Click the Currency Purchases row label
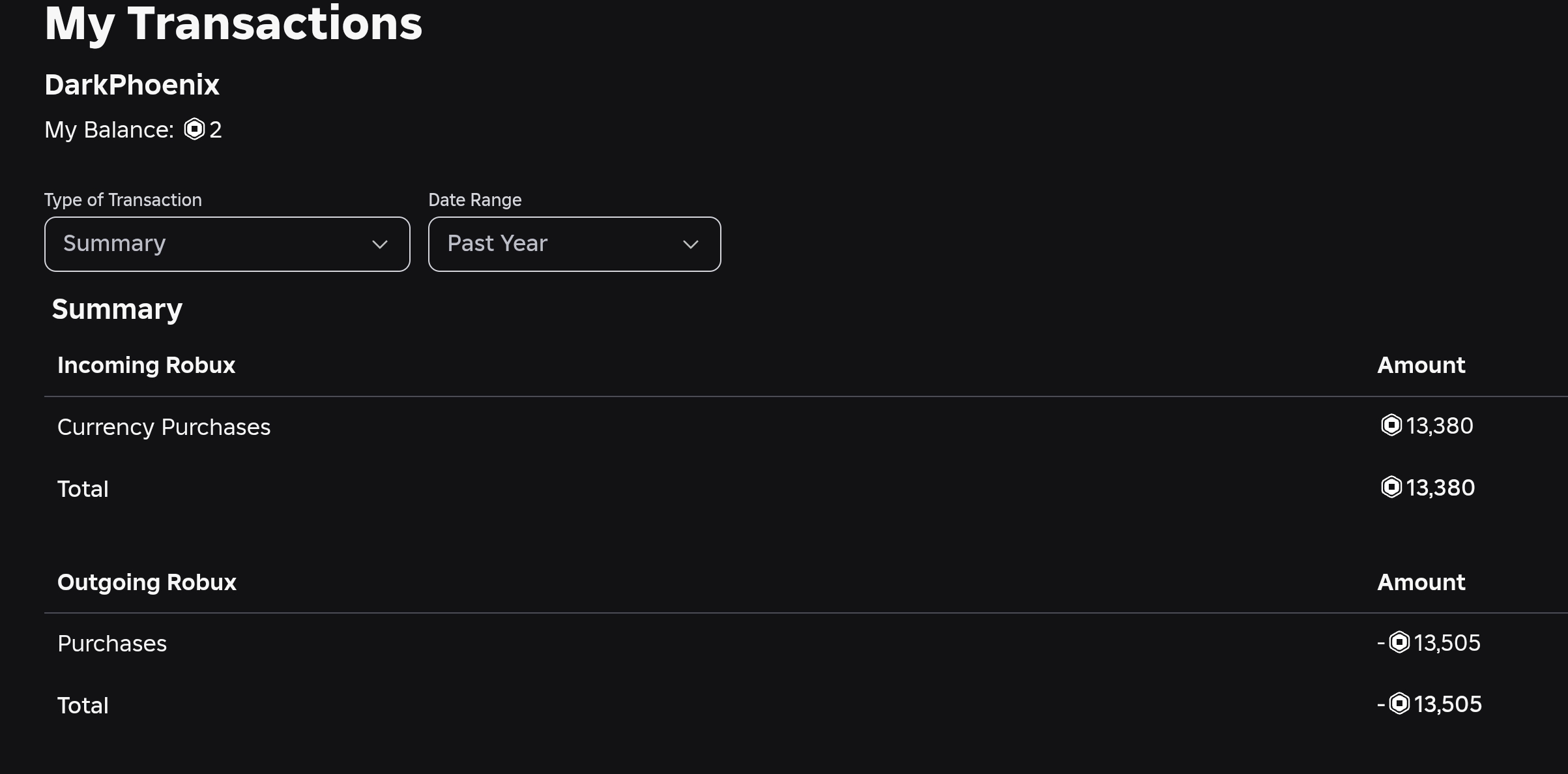The height and width of the screenshot is (774, 1568). (164, 427)
